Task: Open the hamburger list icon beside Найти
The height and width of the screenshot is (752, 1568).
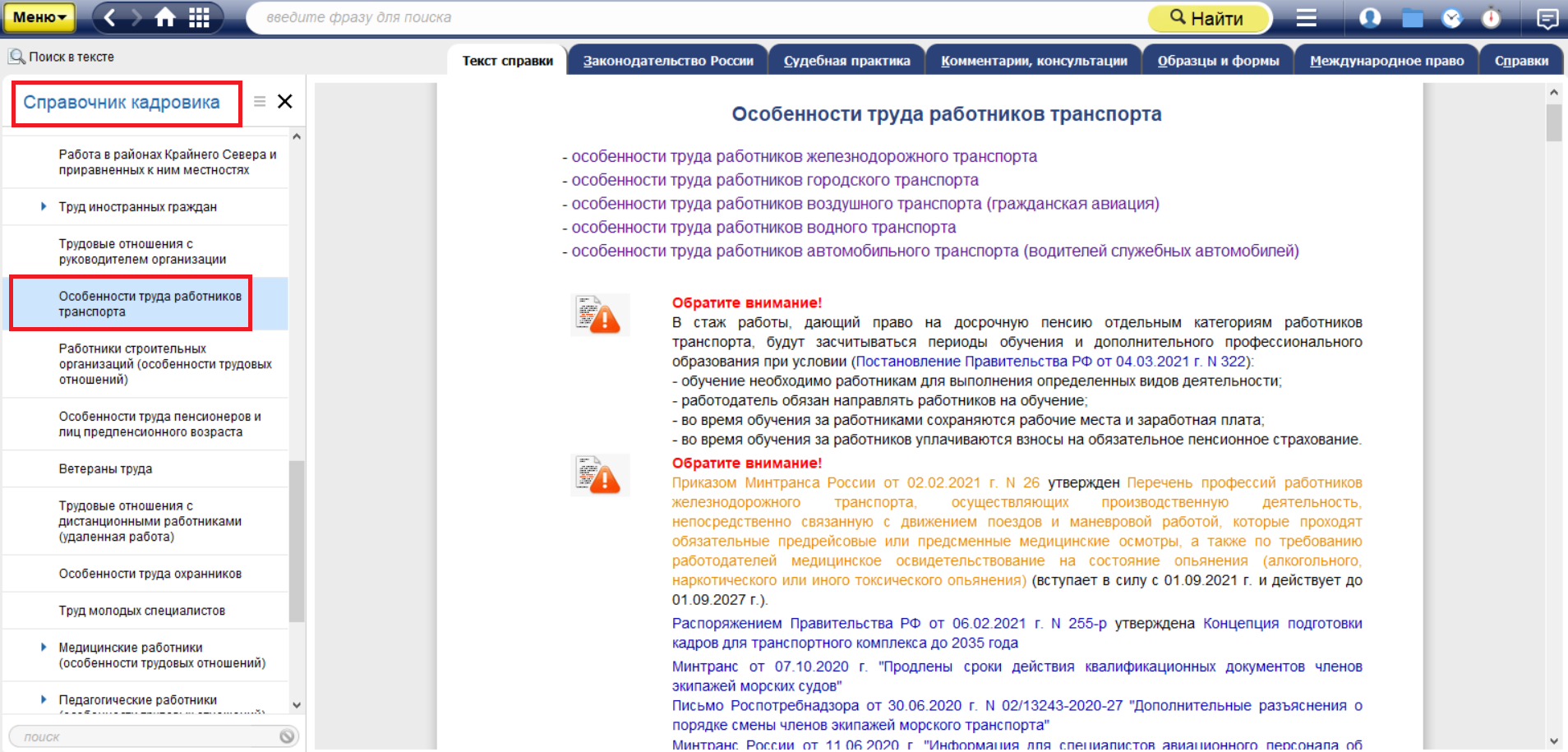Action: [1307, 17]
